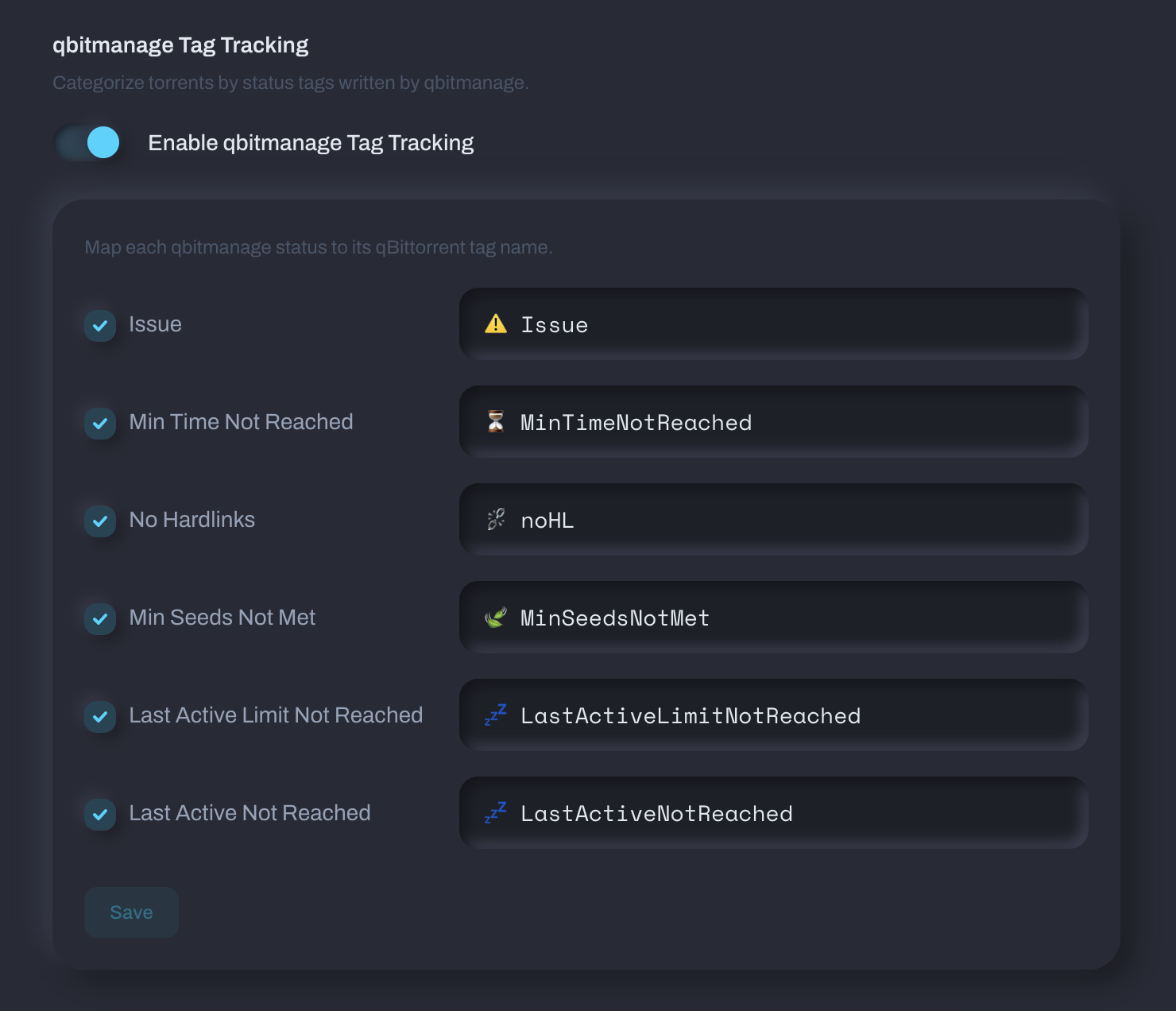The image size is (1176, 1011).
Task: Uncheck the Last Active Not Reached status
Action: point(99,815)
